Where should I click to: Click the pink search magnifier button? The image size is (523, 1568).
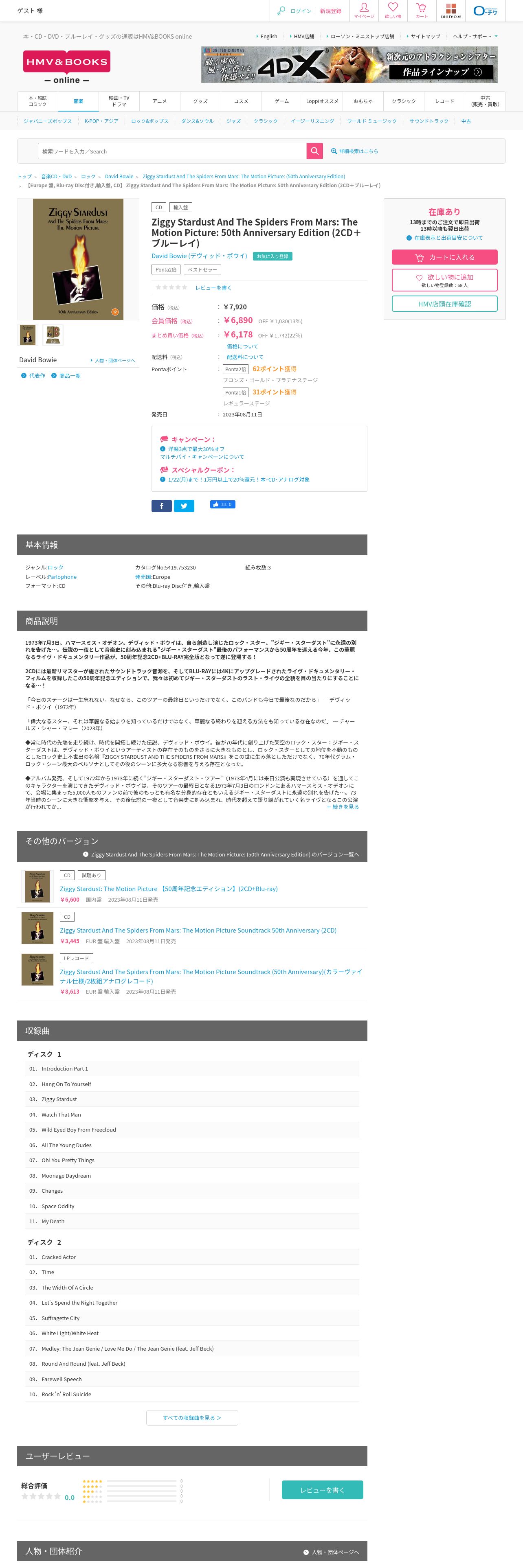(x=315, y=151)
